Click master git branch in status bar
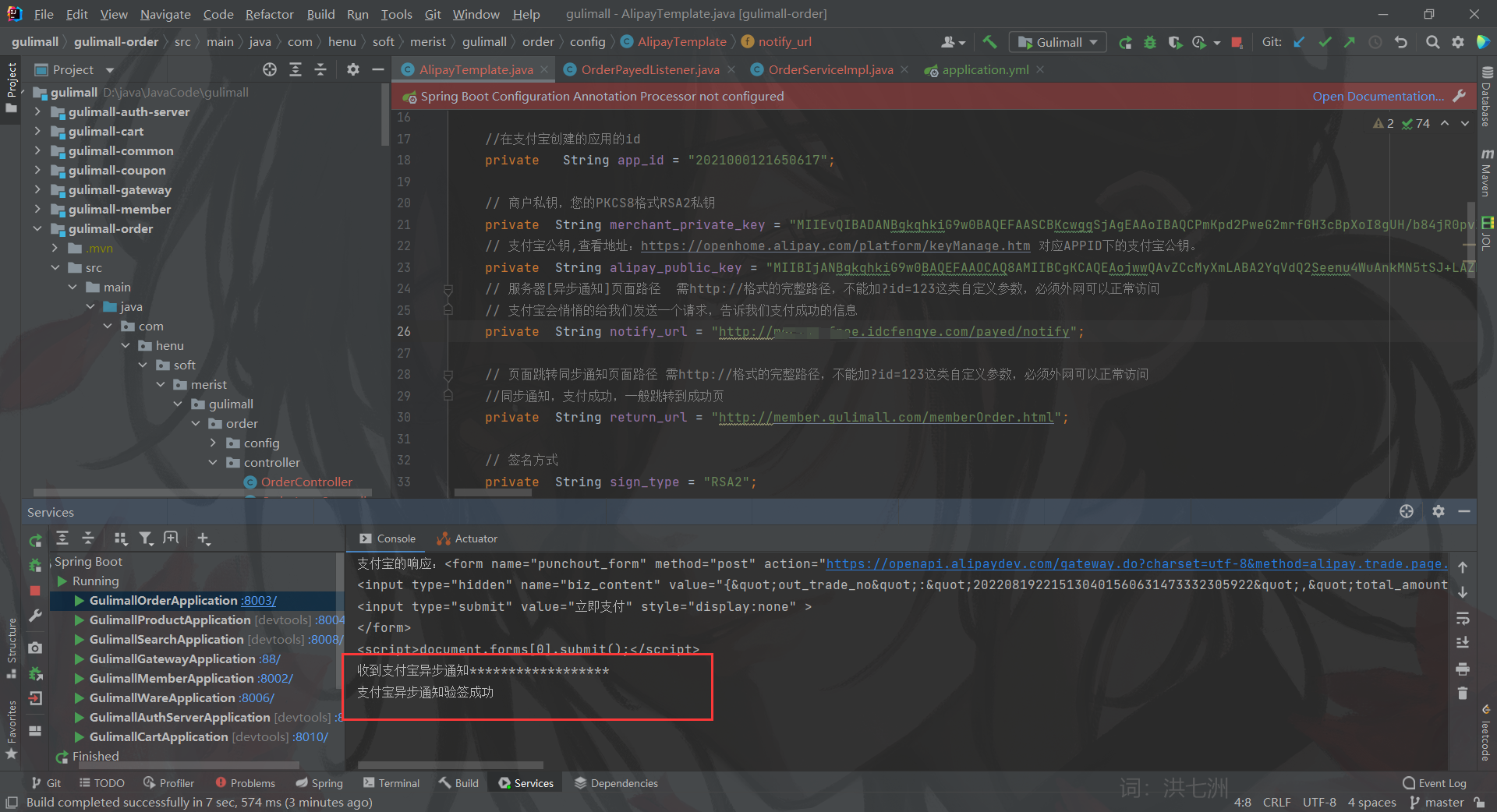Viewport: 1497px width, 812px height. pos(1437,802)
